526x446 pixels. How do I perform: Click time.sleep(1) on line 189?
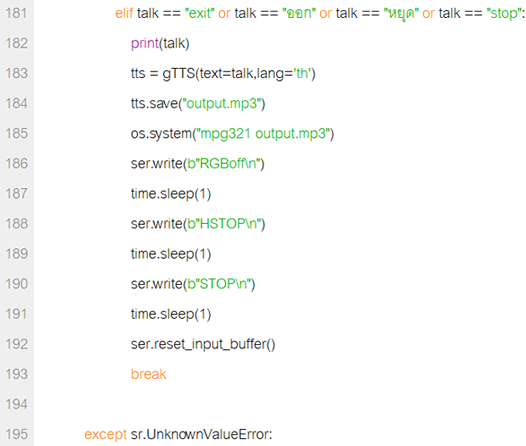point(171,254)
